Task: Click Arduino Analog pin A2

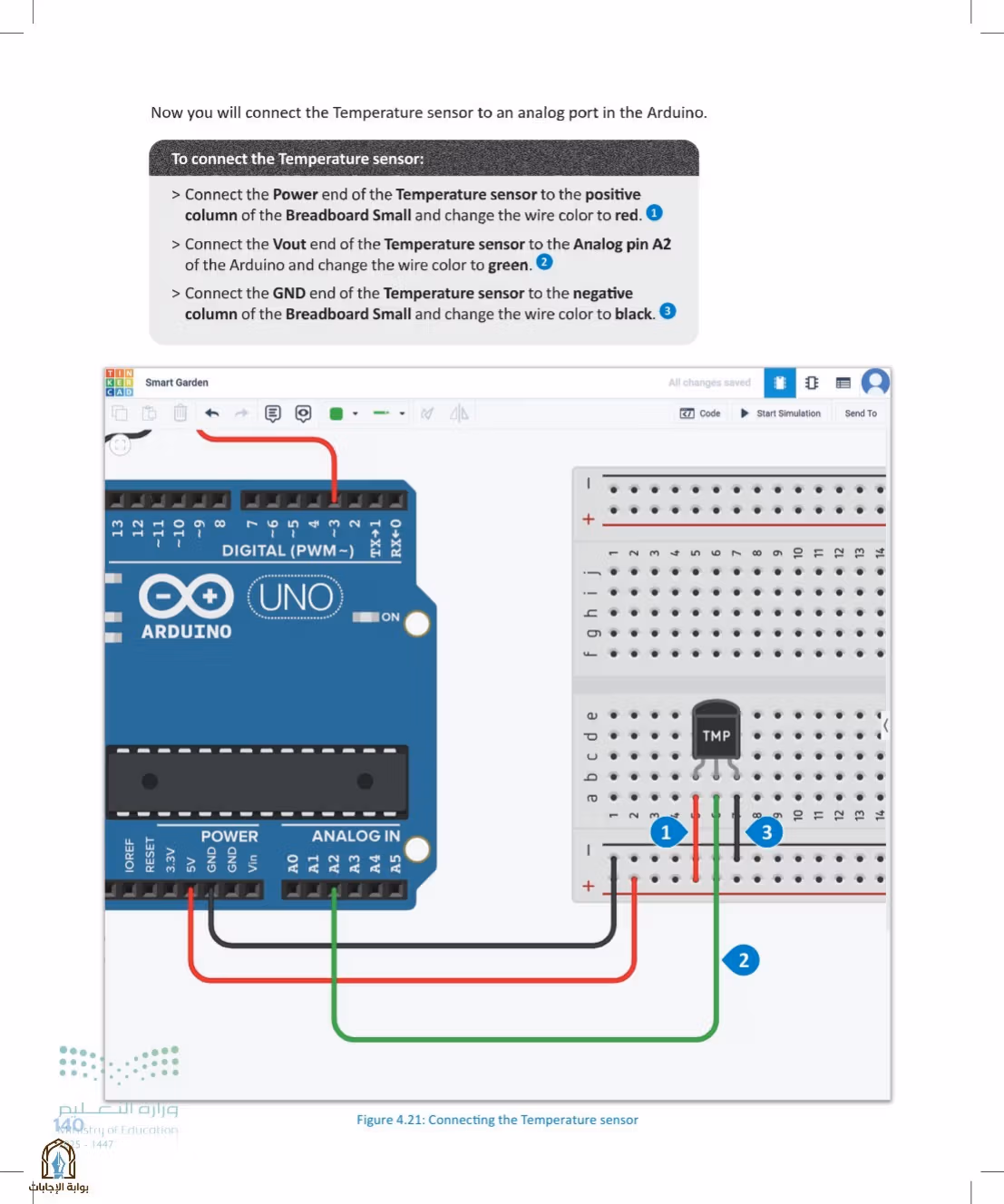Action: click(x=334, y=890)
